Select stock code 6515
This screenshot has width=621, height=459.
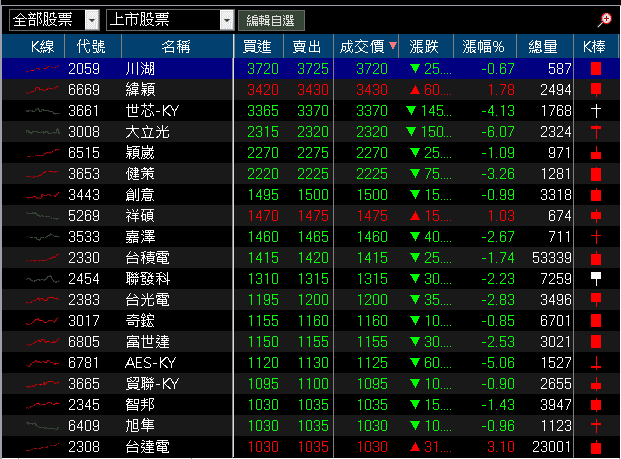84,153
